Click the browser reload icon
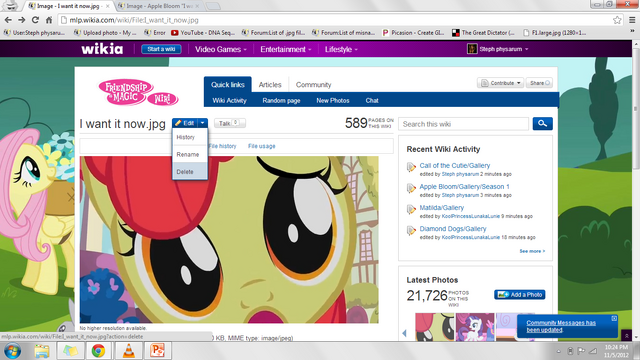The width and height of the screenshot is (640, 360). tap(36, 20)
